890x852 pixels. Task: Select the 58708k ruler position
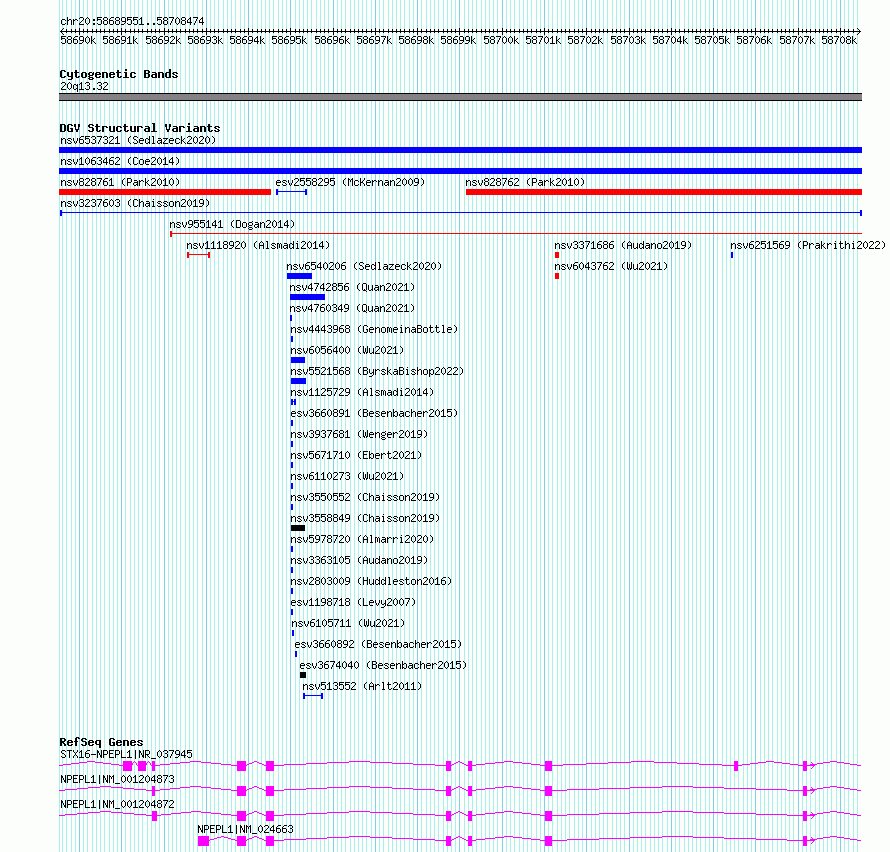[x=839, y=40]
